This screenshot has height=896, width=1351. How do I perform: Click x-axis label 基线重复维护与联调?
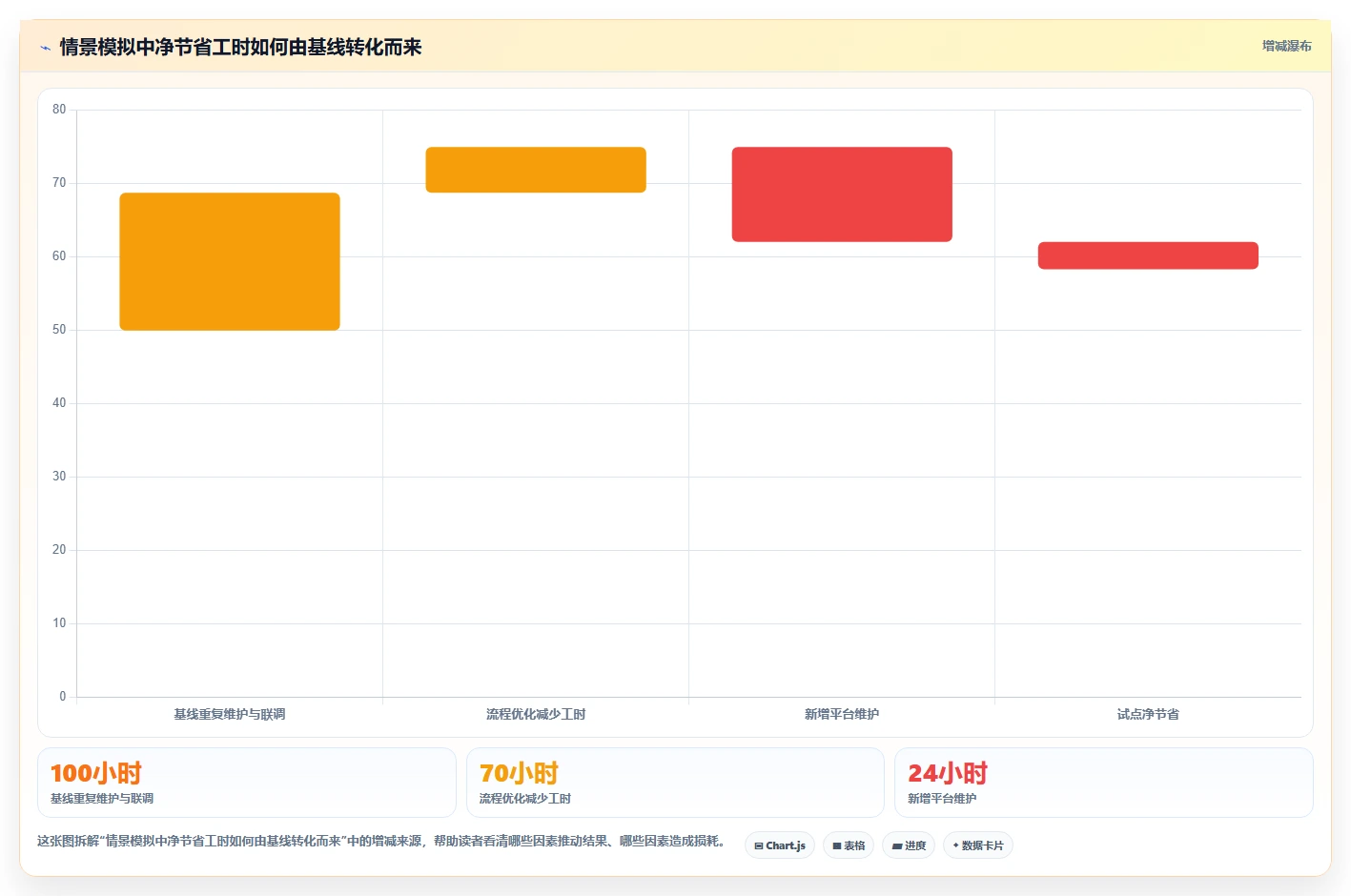coord(230,714)
